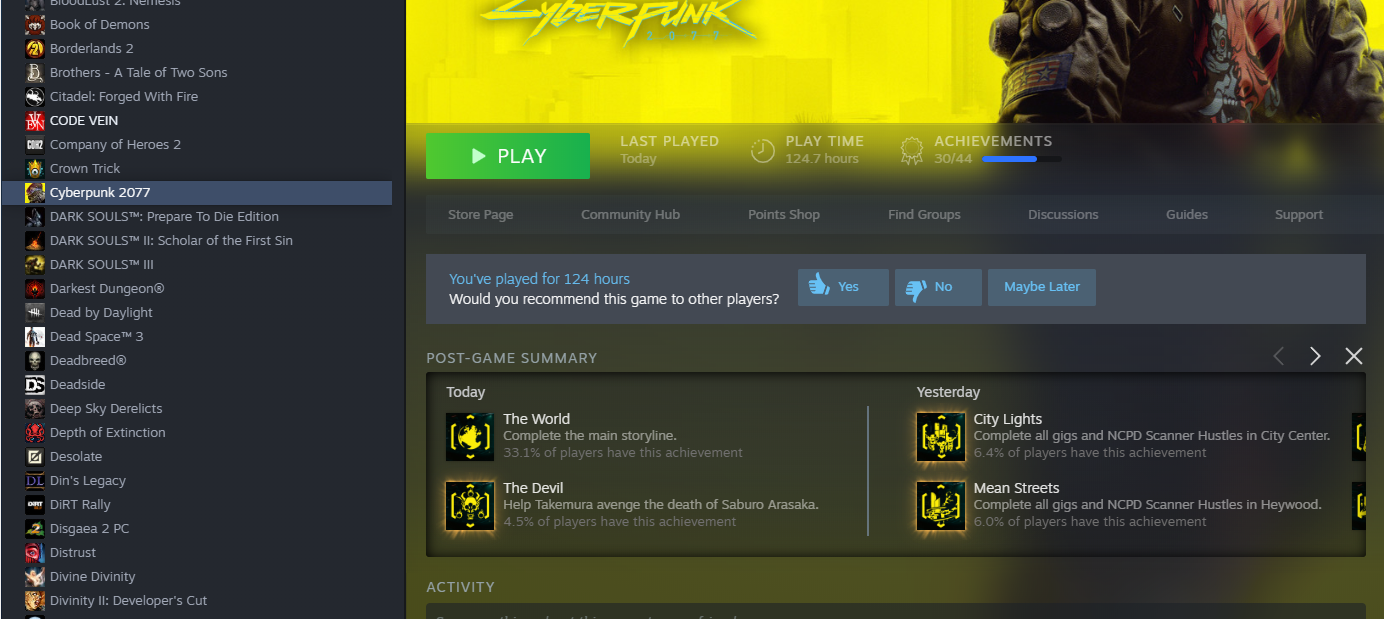Click 'You've played for 124 hours' text

pos(540,279)
